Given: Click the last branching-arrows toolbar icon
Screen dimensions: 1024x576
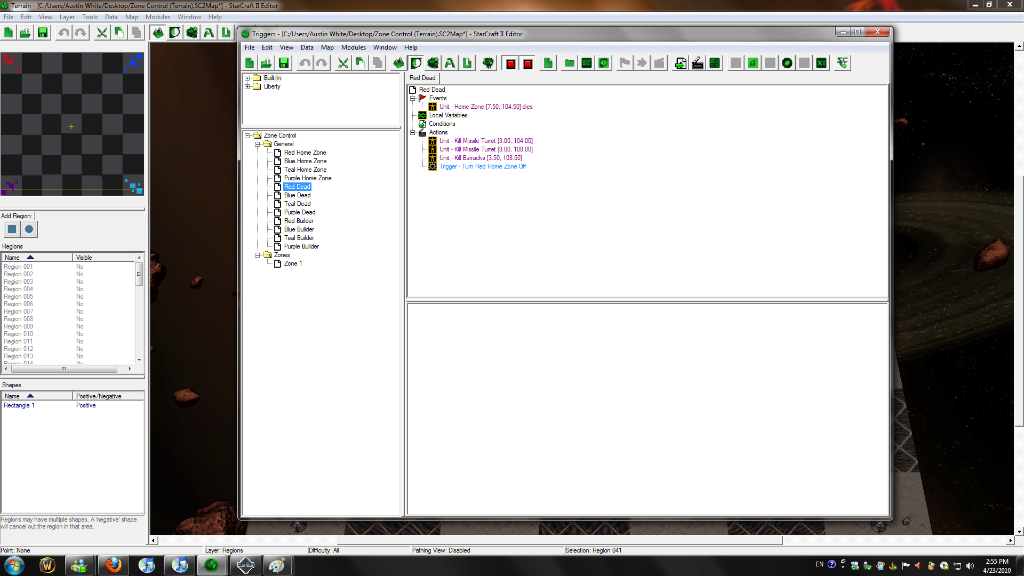Looking at the screenshot, I should (x=842, y=63).
